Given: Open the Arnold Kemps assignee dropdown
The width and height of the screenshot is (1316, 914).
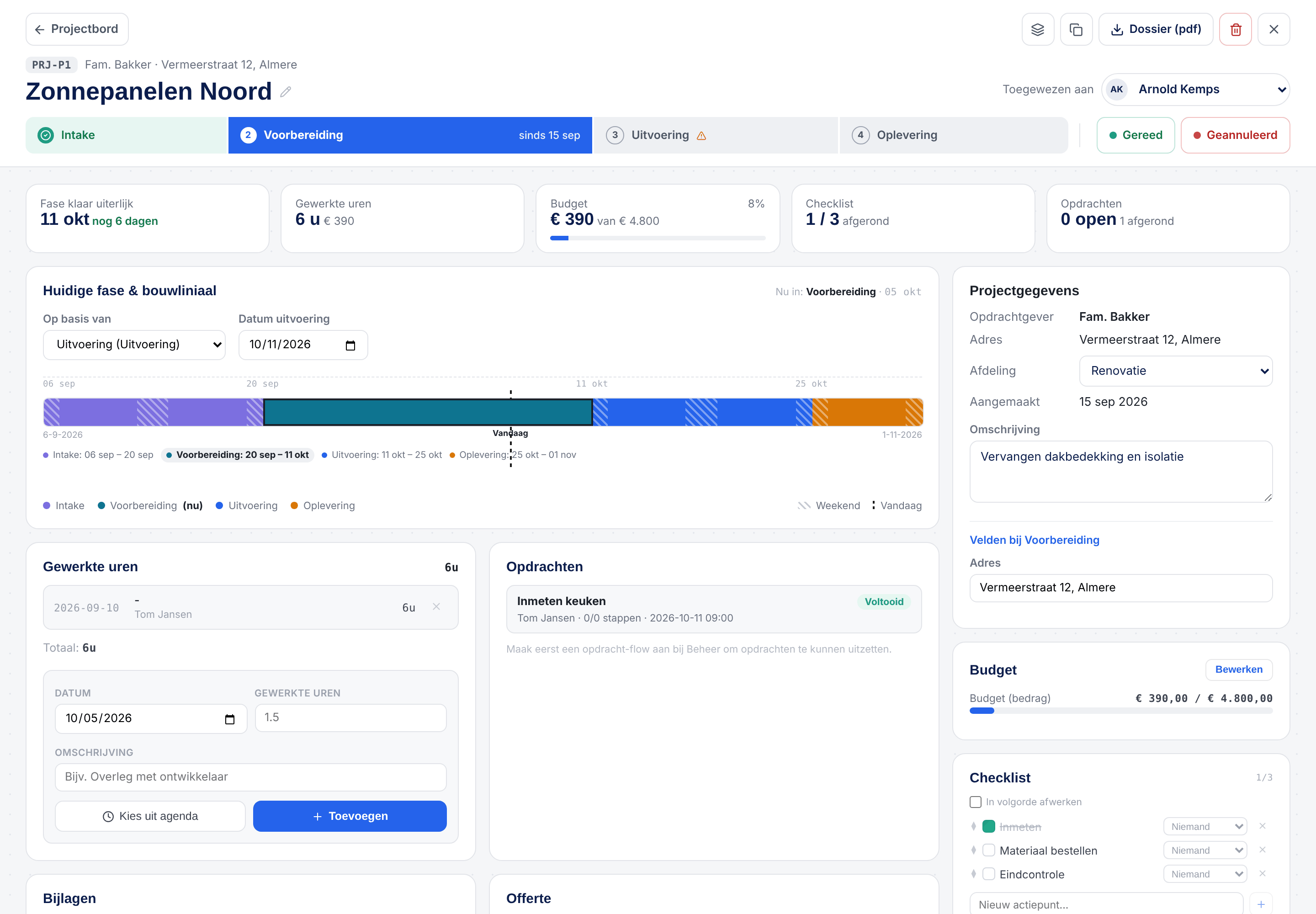Looking at the screenshot, I should pos(1195,89).
